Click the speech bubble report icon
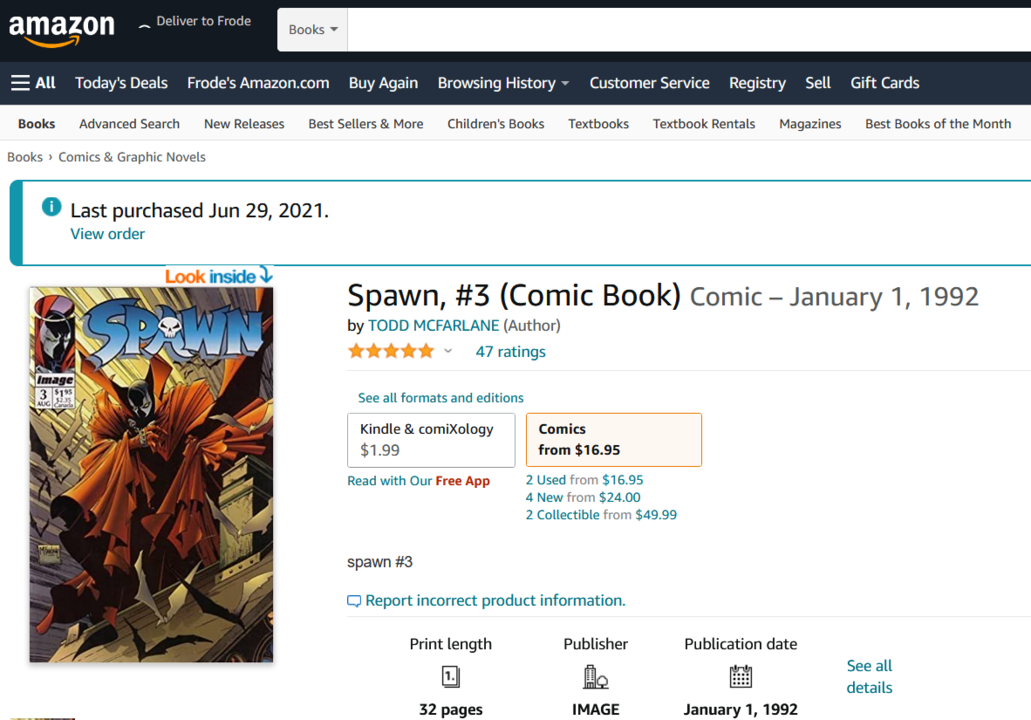Screen dimensions: 1031x720 [355, 600]
